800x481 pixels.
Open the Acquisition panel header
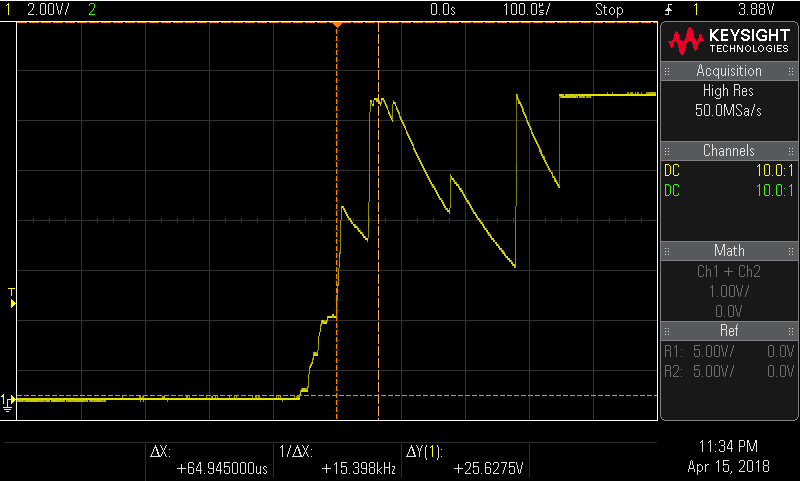[x=728, y=71]
